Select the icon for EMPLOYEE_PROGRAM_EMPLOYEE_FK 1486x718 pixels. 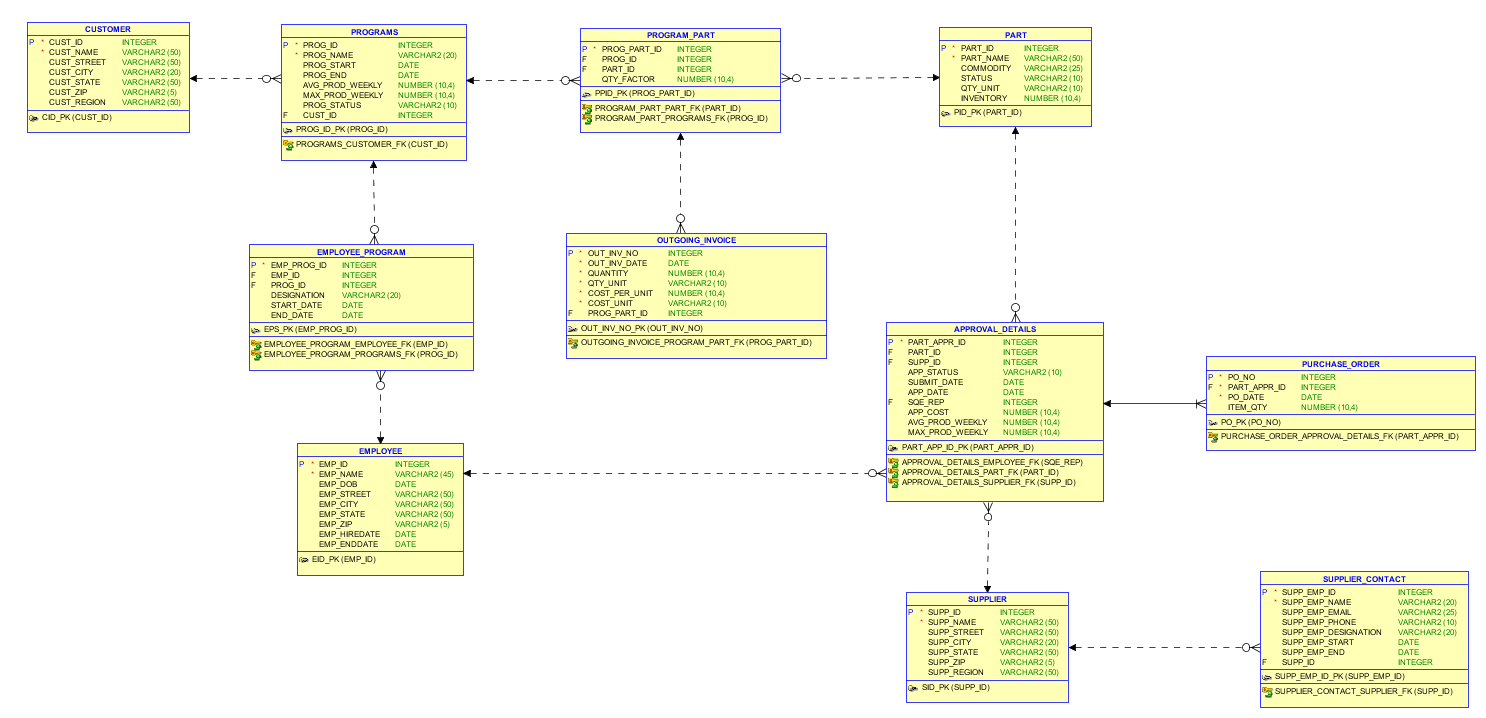(x=257, y=344)
